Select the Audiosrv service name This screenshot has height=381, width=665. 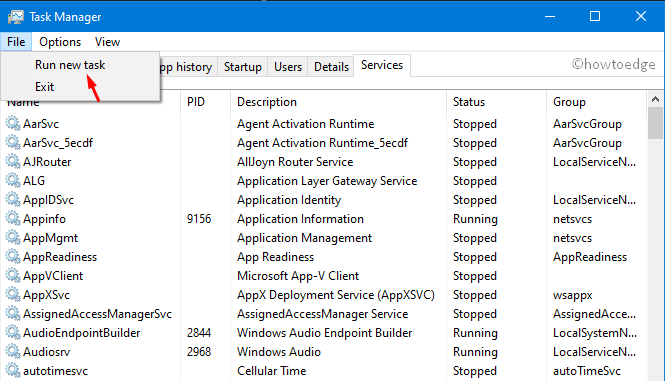(47, 352)
